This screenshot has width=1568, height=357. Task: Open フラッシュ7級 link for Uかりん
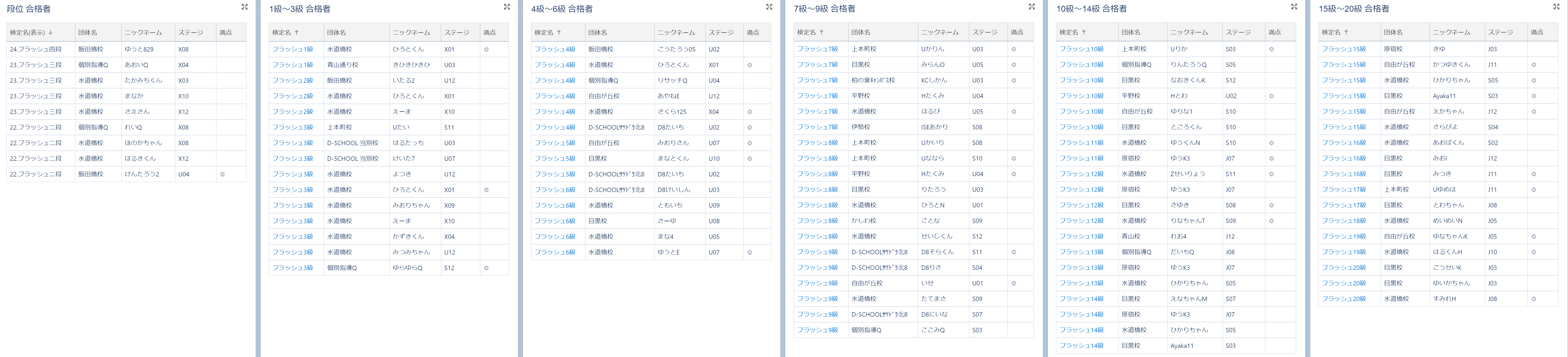(x=817, y=49)
